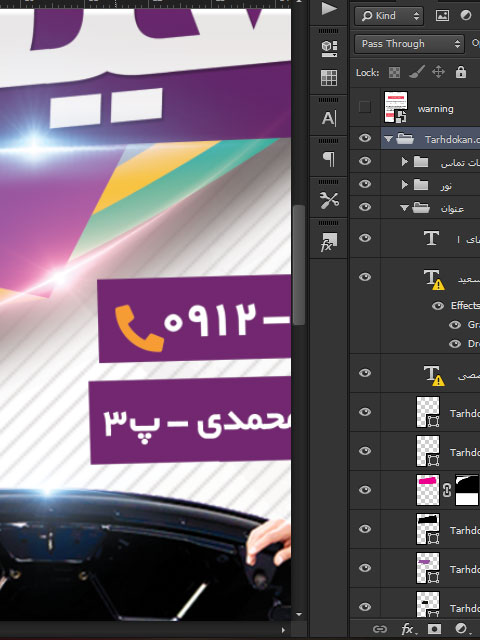The image size is (480, 640).
Task: Select the 'Tarhdokan' group name
Action: pos(452,140)
